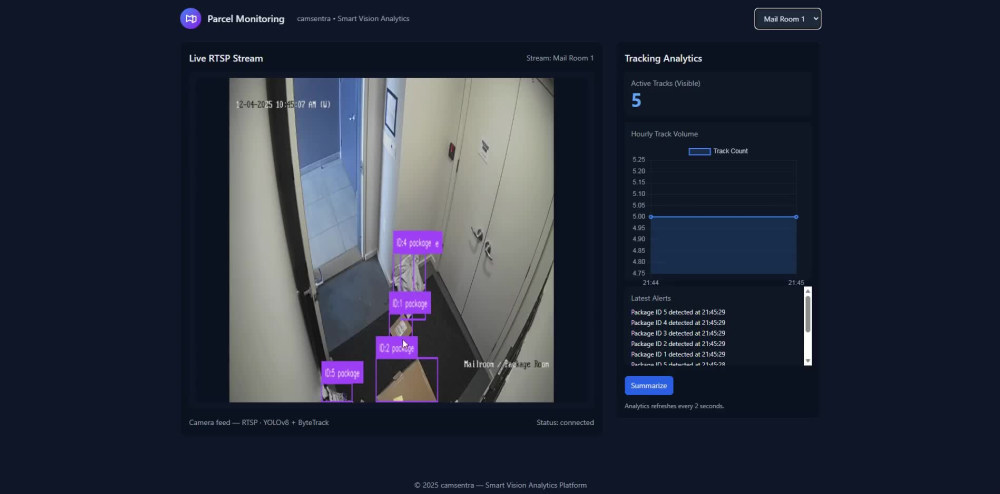Screen dimensions: 1000x494
Task: Click the Parcel Monitoring logo icon
Action: [191, 18]
